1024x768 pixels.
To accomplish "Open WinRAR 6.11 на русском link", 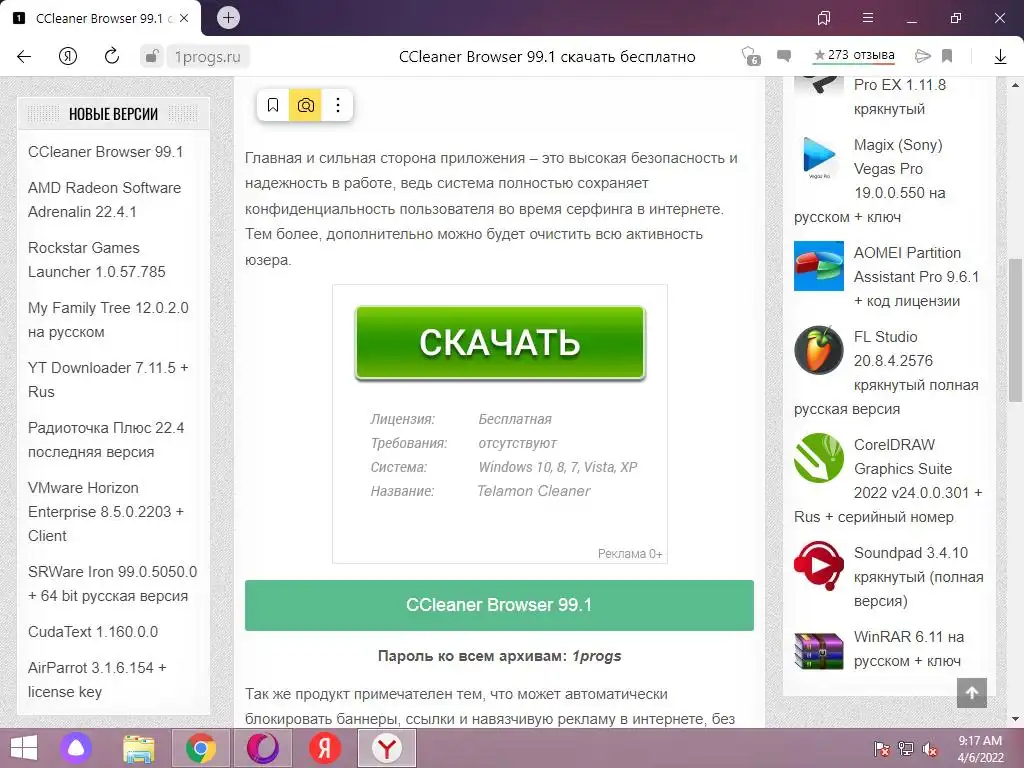I will tap(908, 648).
